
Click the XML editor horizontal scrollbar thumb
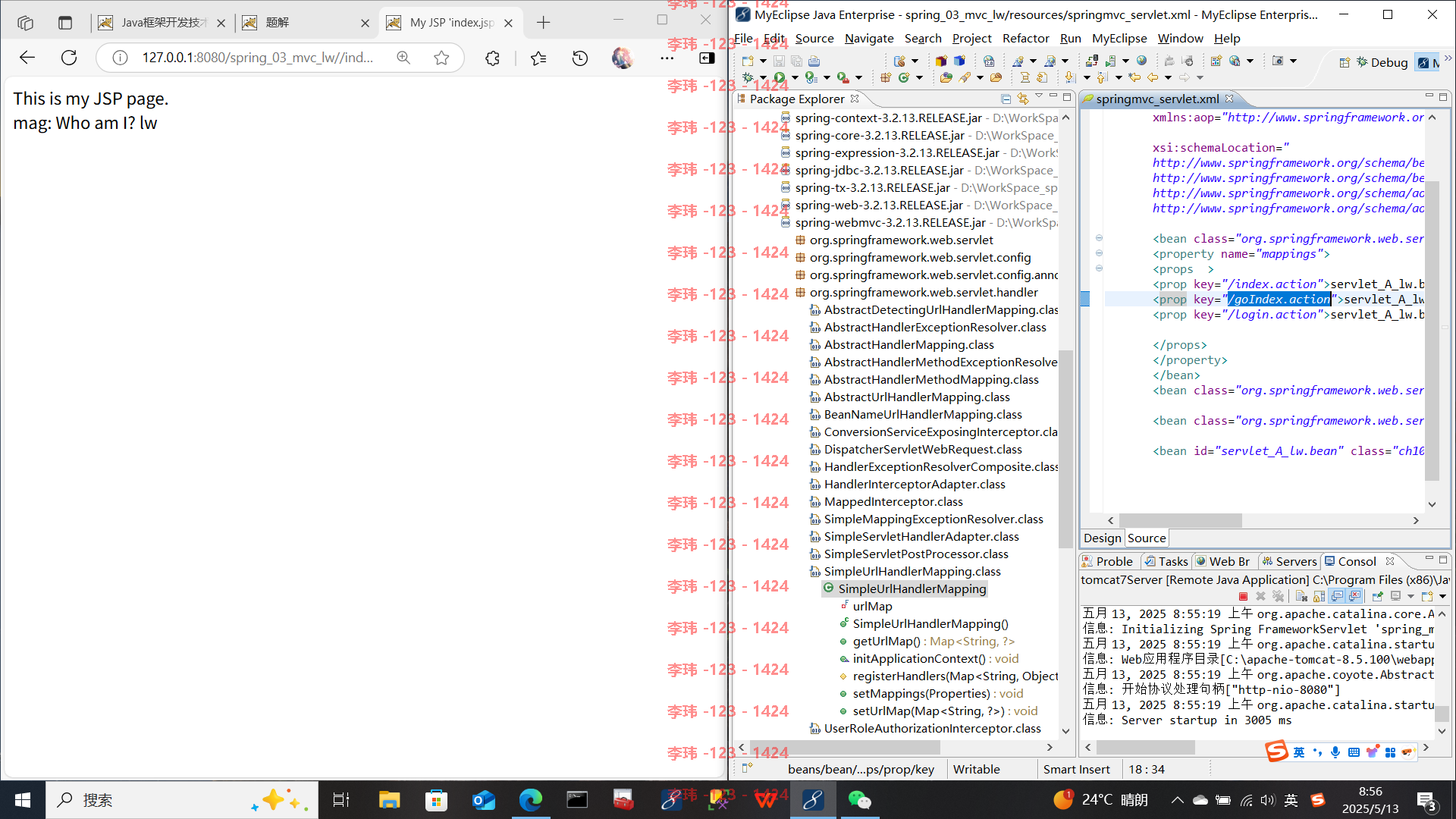tap(1180, 520)
